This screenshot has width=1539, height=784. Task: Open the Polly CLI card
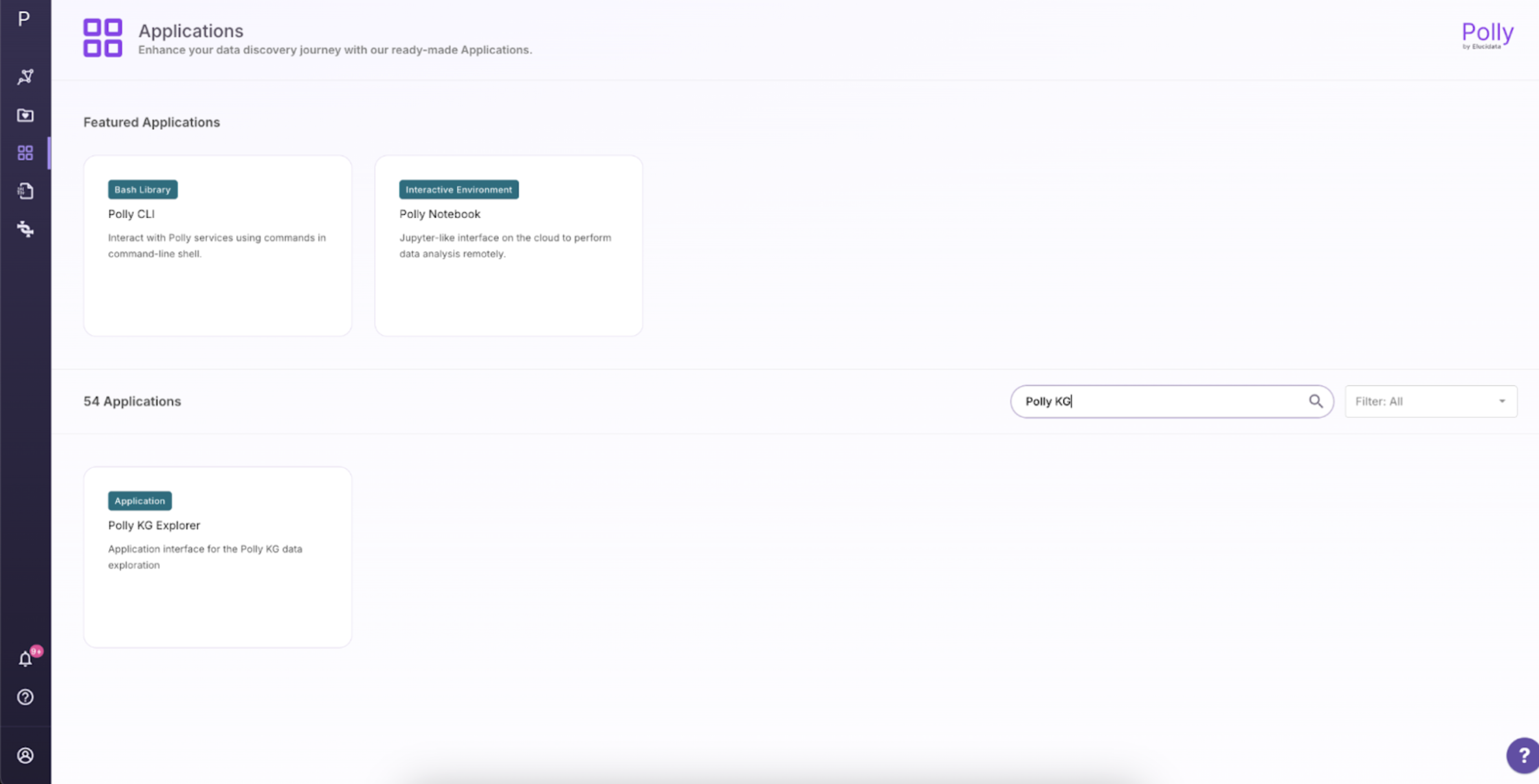coord(217,245)
